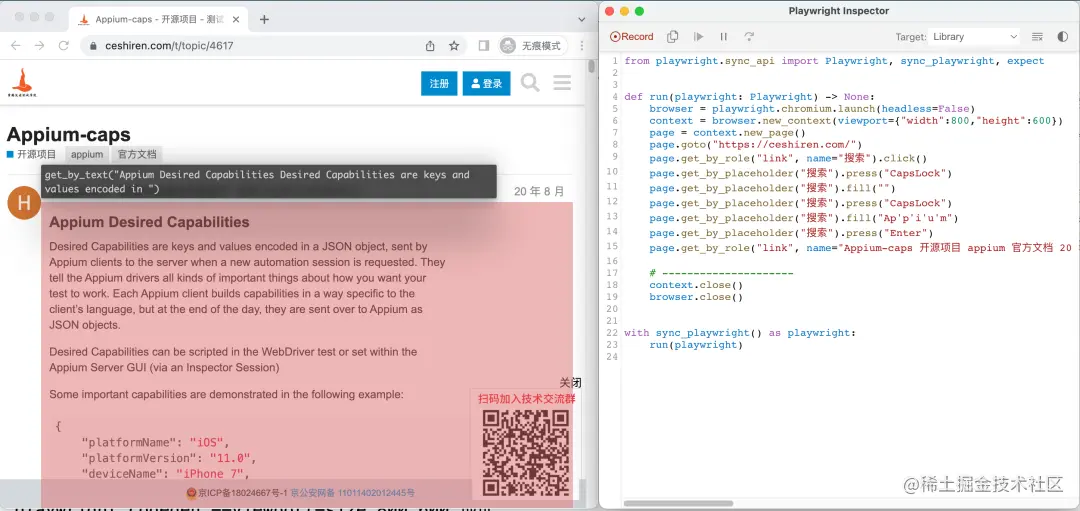Click the 京公安网备 11011402012445号 link

[x=353, y=493]
